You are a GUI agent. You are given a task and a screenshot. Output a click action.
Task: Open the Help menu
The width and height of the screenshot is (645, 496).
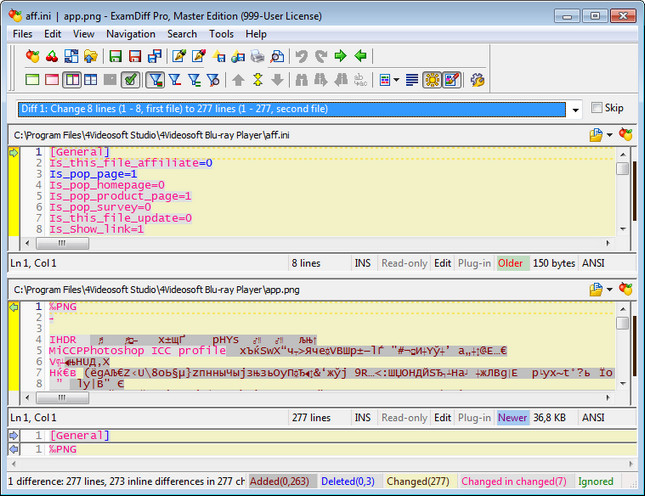tap(256, 34)
